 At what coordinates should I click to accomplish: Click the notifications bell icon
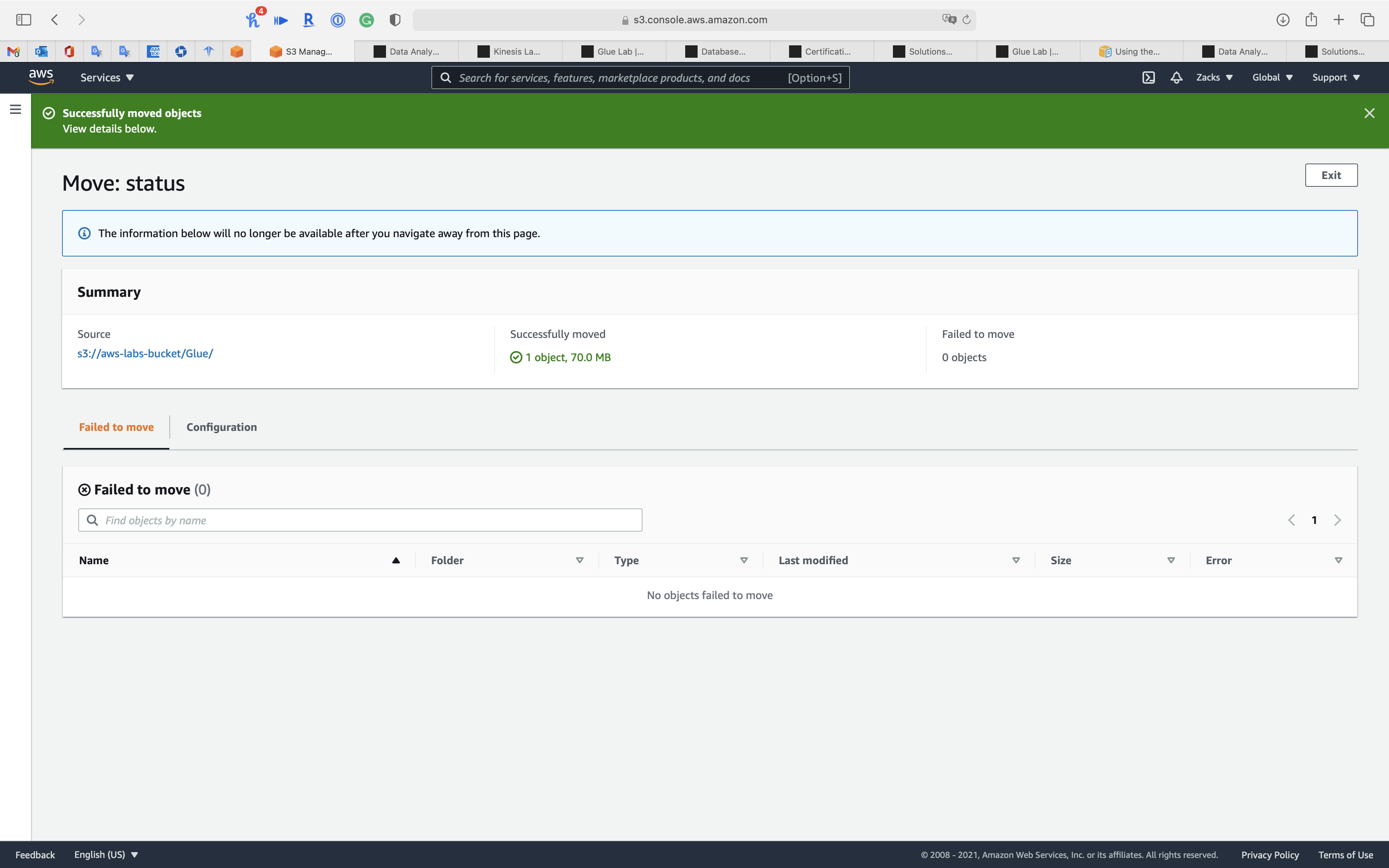[x=1176, y=77]
